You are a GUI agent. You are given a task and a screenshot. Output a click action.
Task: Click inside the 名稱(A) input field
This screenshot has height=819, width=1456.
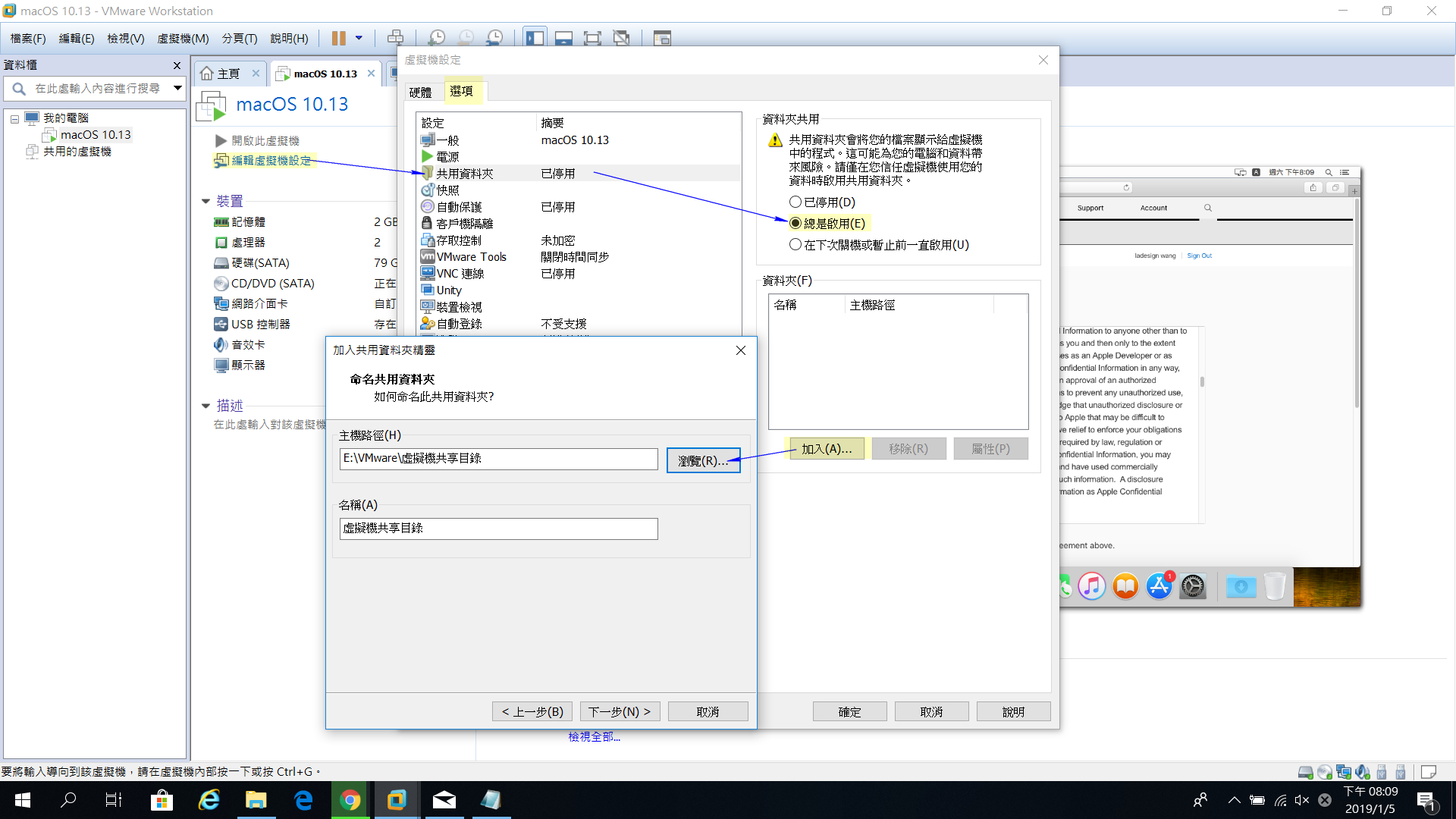pos(498,529)
